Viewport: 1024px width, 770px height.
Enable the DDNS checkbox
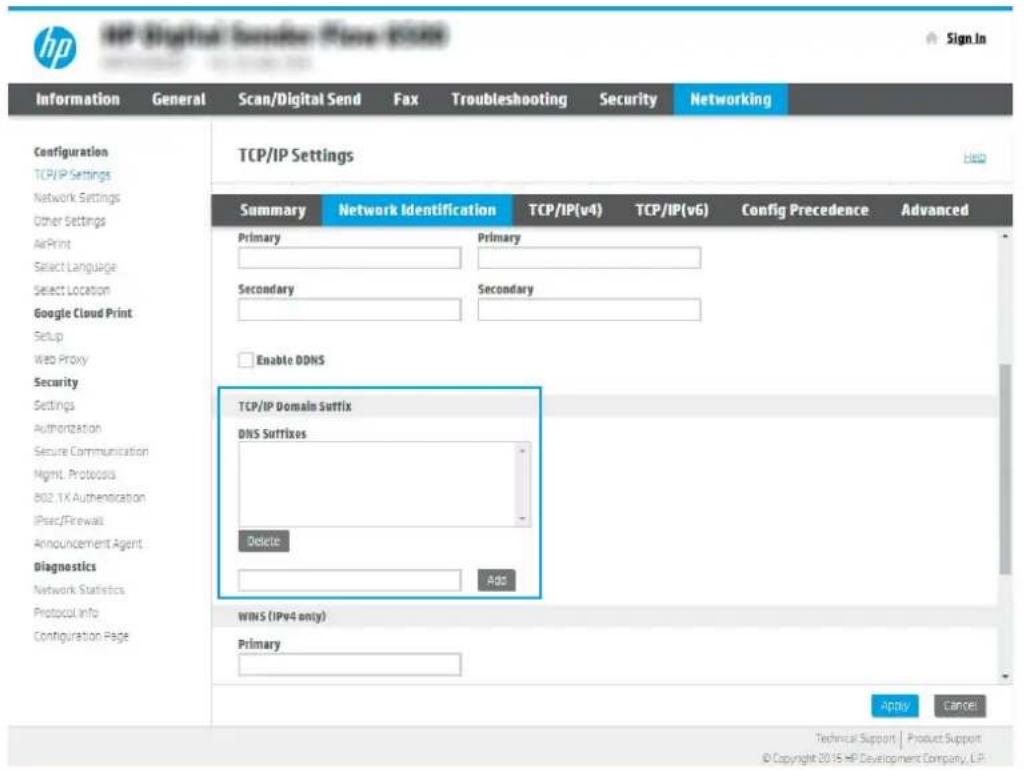pyautogui.click(x=246, y=360)
